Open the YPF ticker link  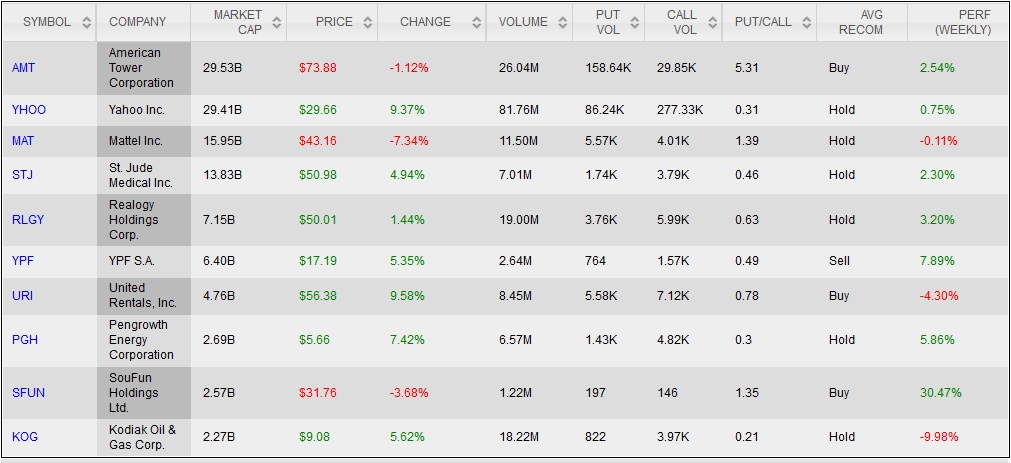point(23,261)
